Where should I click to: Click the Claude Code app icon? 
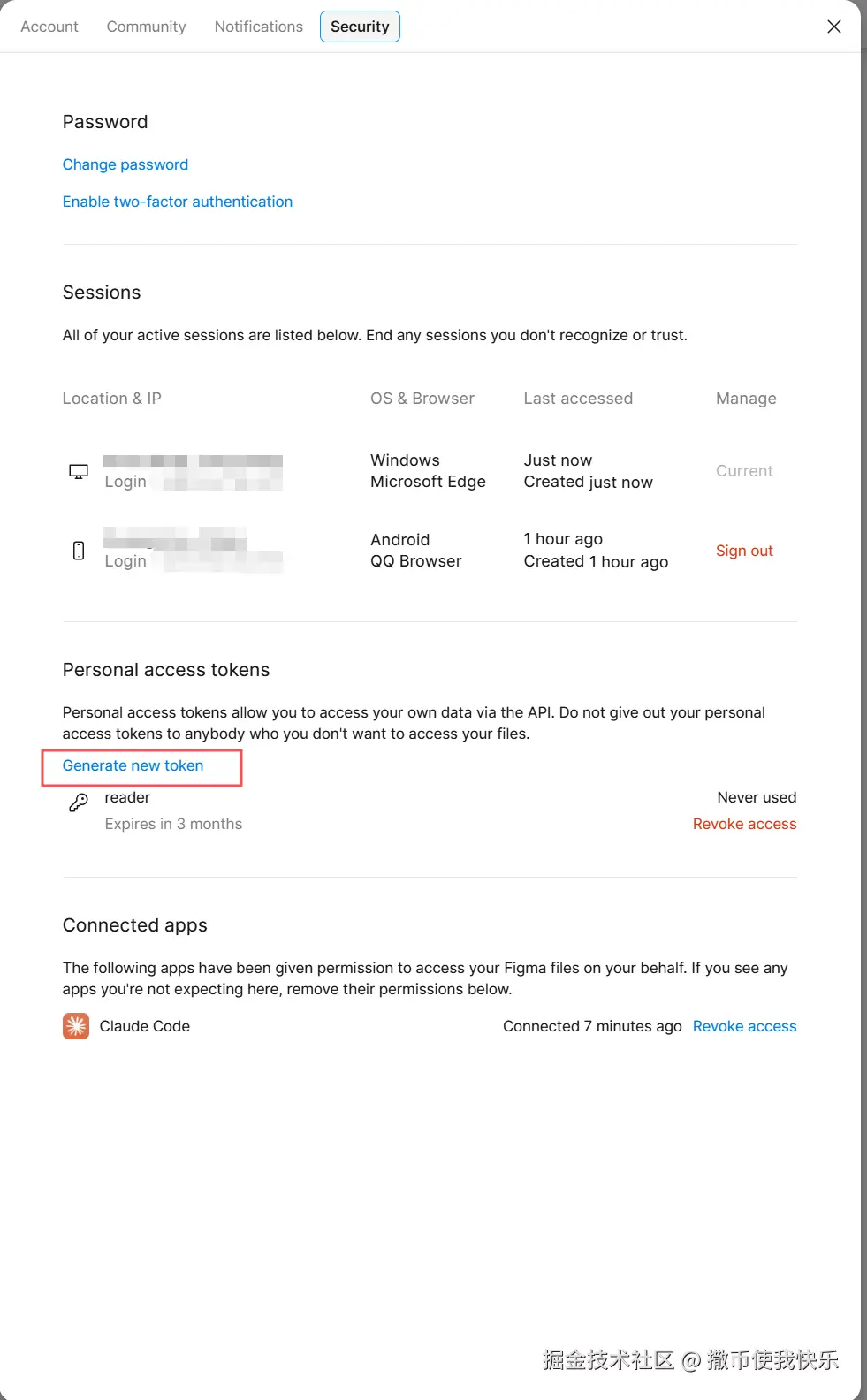(x=76, y=1026)
